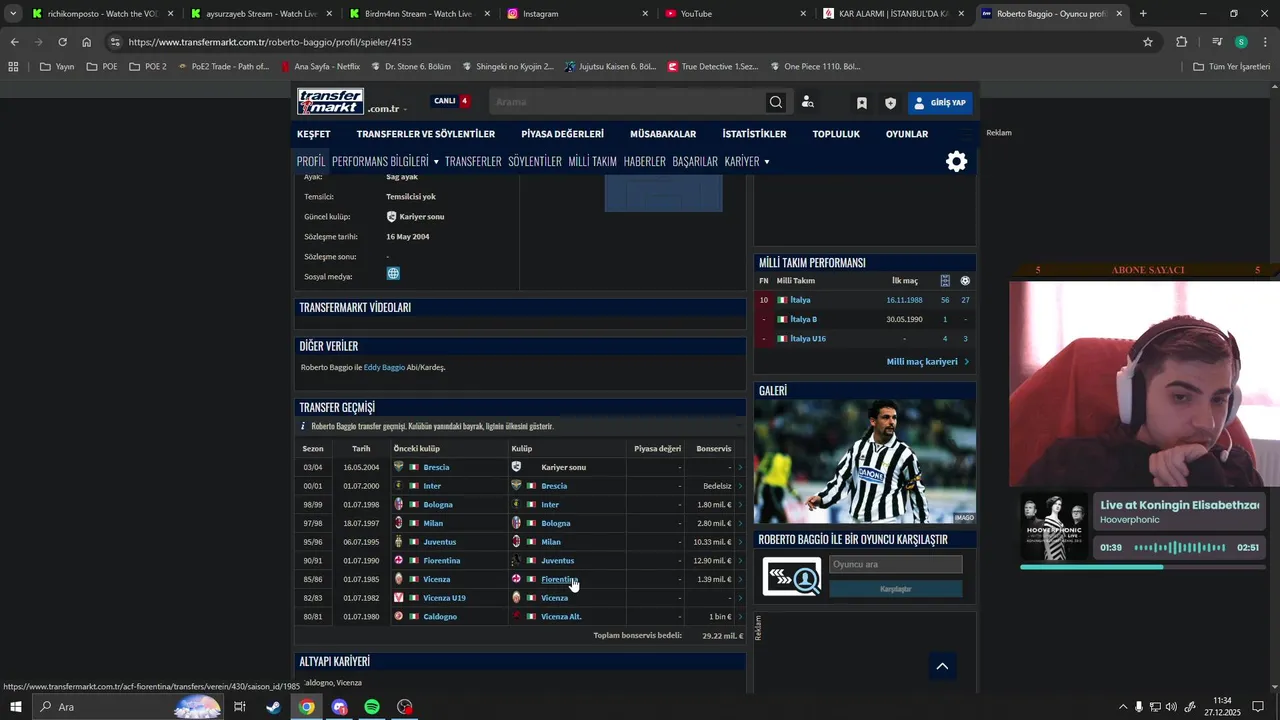Click the Chrome address bar URL
The height and width of the screenshot is (720, 1280).
pyautogui.click(x=270, y=42)
